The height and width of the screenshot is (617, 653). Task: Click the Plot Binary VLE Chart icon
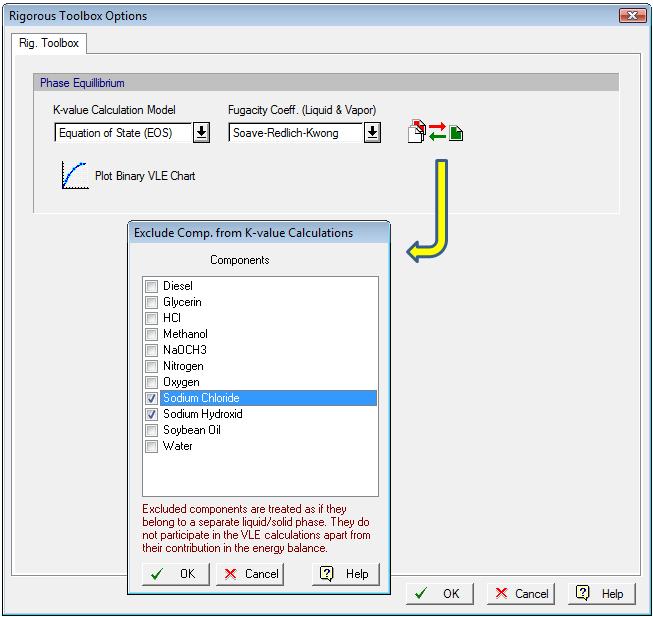pos(75,175)
